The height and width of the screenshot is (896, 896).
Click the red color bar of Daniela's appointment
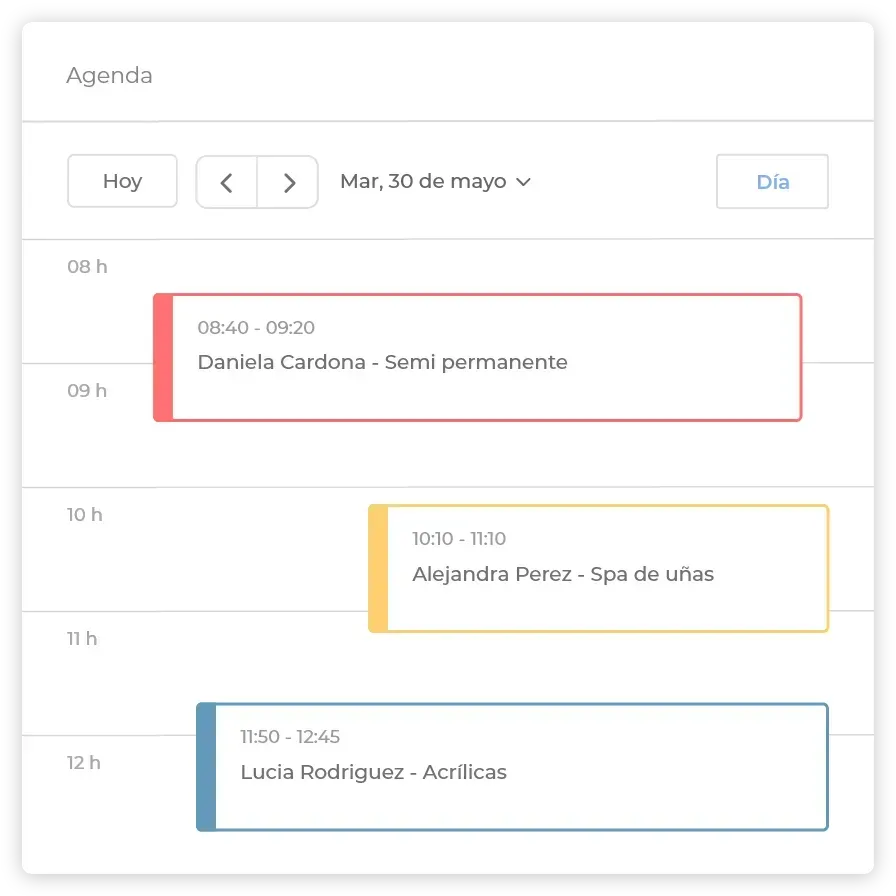[163, 358]
